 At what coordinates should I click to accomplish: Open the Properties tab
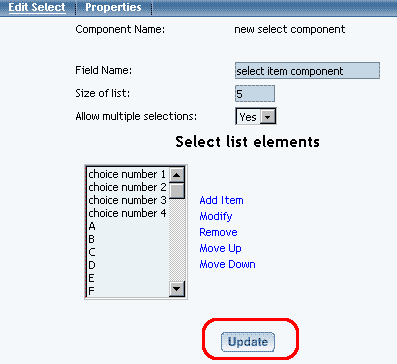(x=113, y=7)
